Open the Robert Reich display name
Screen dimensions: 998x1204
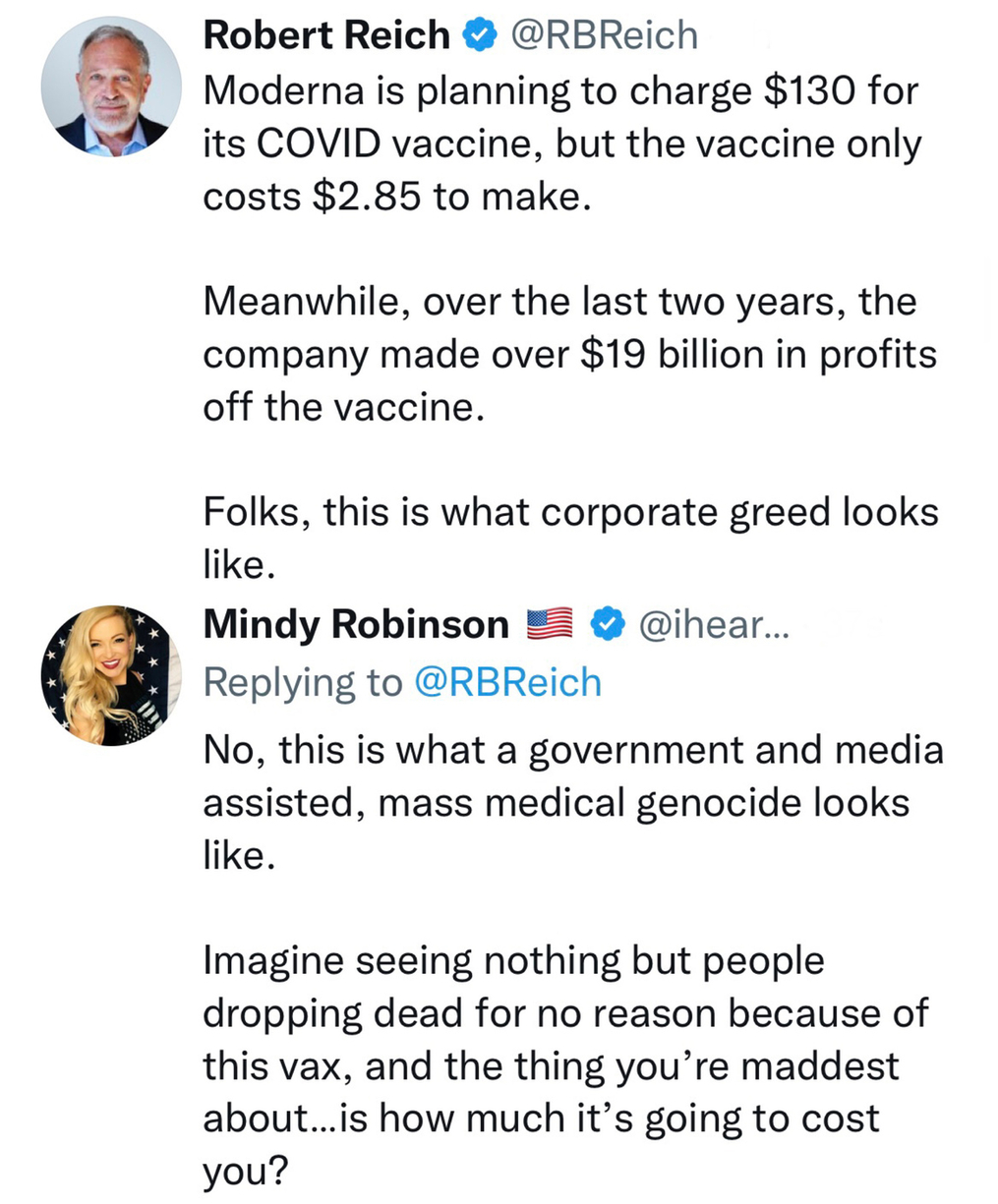point(325,36)
